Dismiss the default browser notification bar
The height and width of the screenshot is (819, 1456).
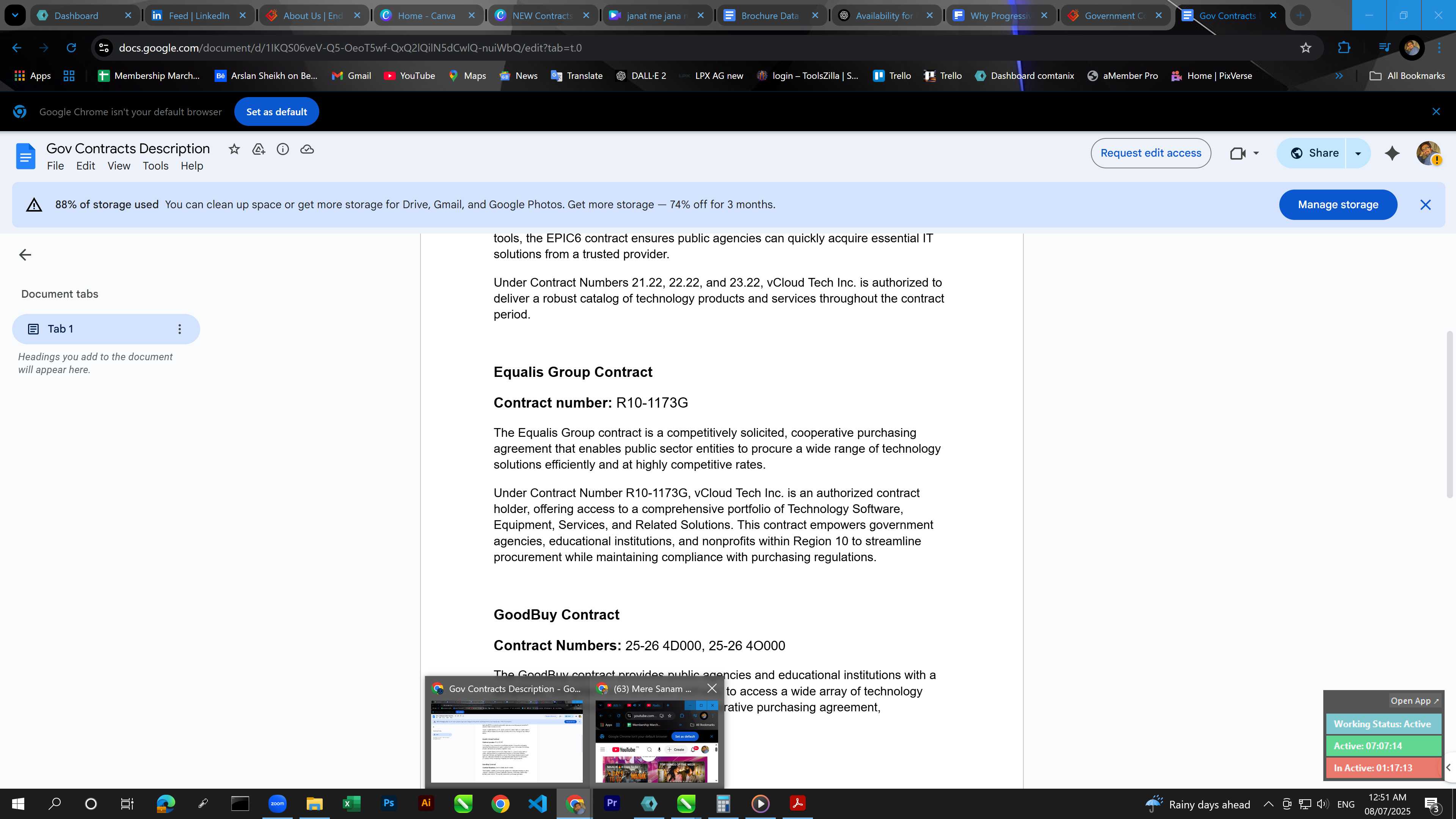[x=1436, y=112]
